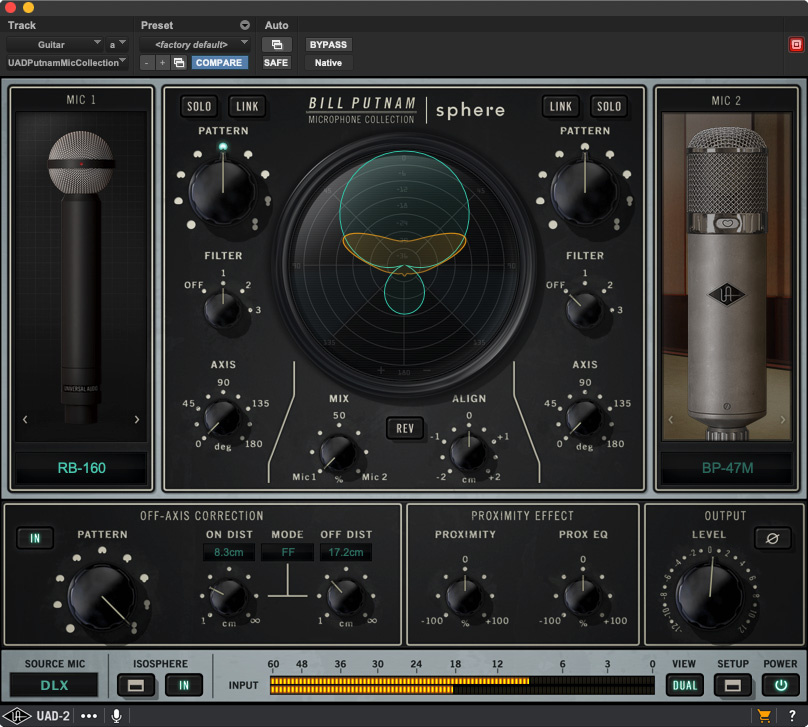
Task: Click the microphone icon in the bottom bar
Action: tap(117, 715)
